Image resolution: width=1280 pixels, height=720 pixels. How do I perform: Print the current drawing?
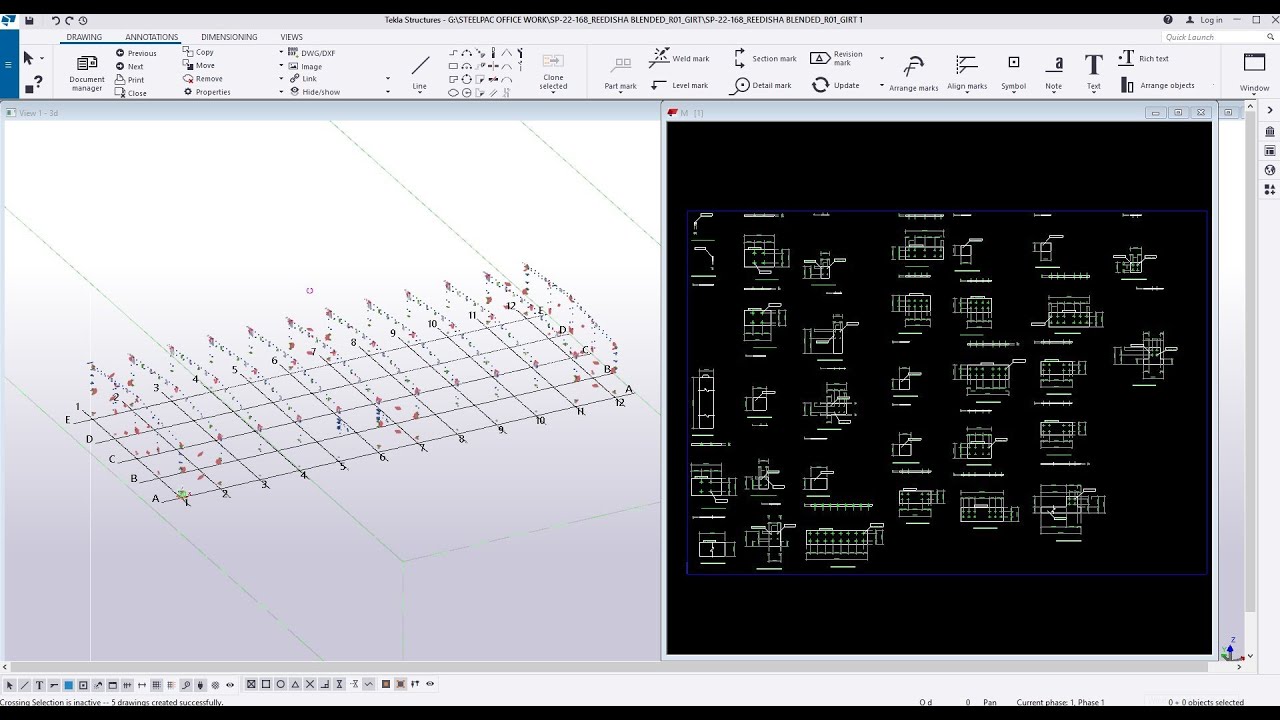(130, 80)
